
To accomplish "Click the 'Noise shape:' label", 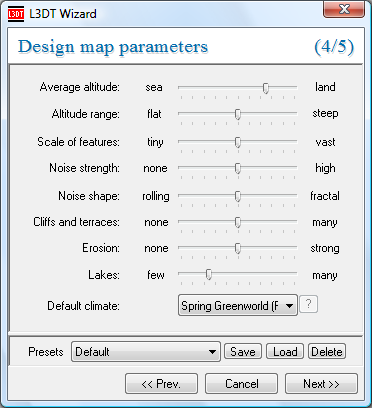I will [89, 196].
